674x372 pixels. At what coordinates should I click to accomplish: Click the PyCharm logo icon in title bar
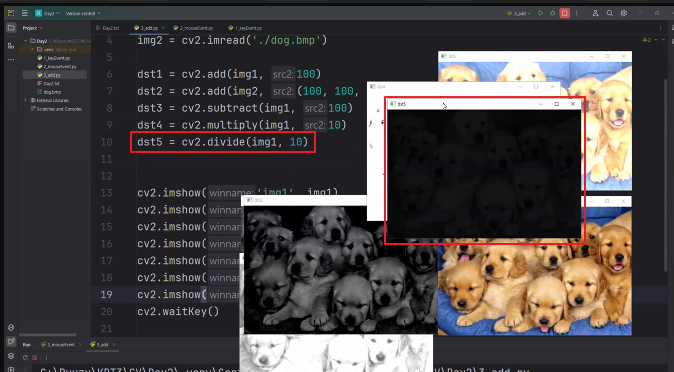tap(11, 13)
